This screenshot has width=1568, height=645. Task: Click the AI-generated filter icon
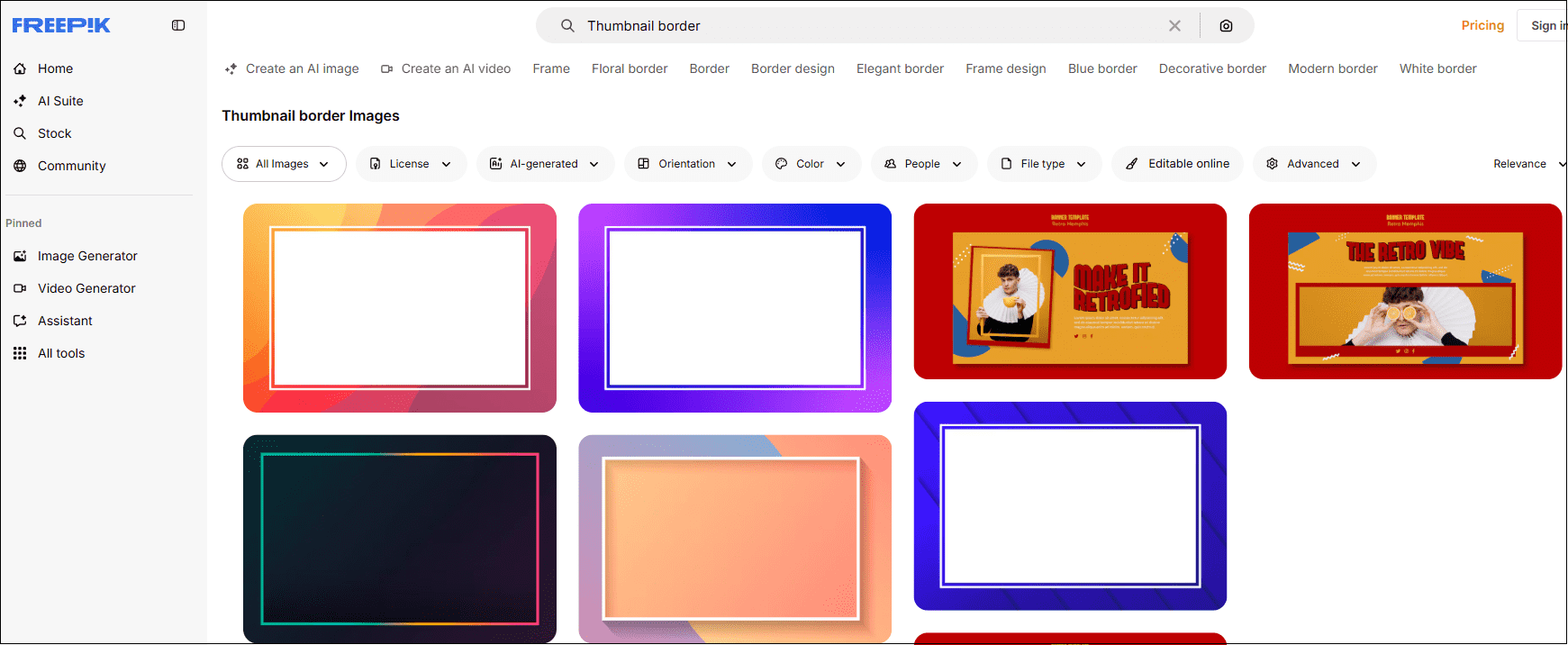pyautogui.click(x=495, y=164)
